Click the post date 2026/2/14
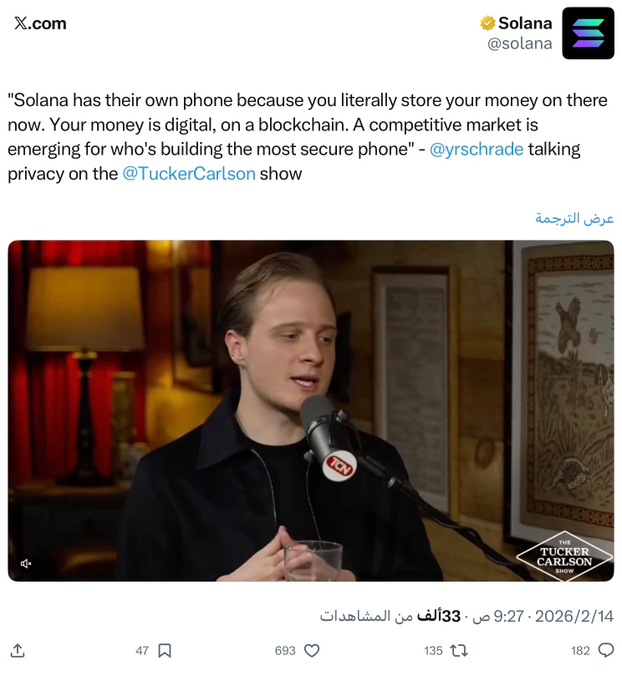This screenshot has height=676, width=622. point(574,616)
